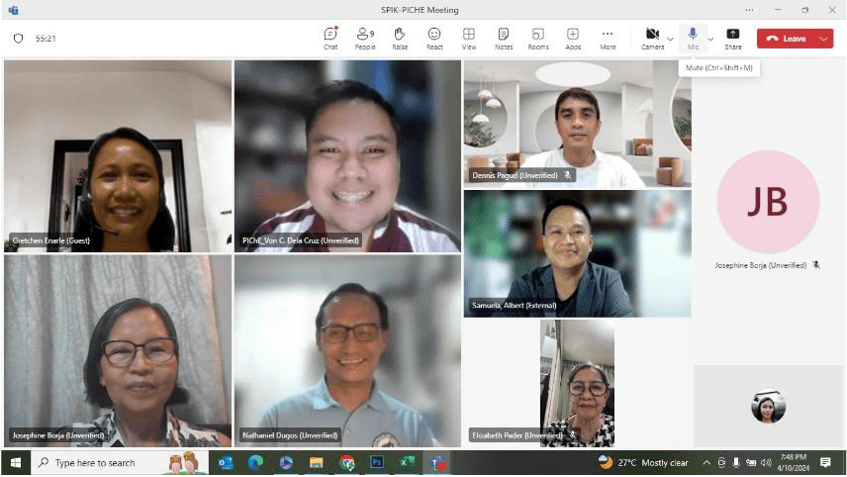Viewport: 847px width, 477px height.
Task: Open Outlook from the taskbar
Action: (x=225, y=463)
